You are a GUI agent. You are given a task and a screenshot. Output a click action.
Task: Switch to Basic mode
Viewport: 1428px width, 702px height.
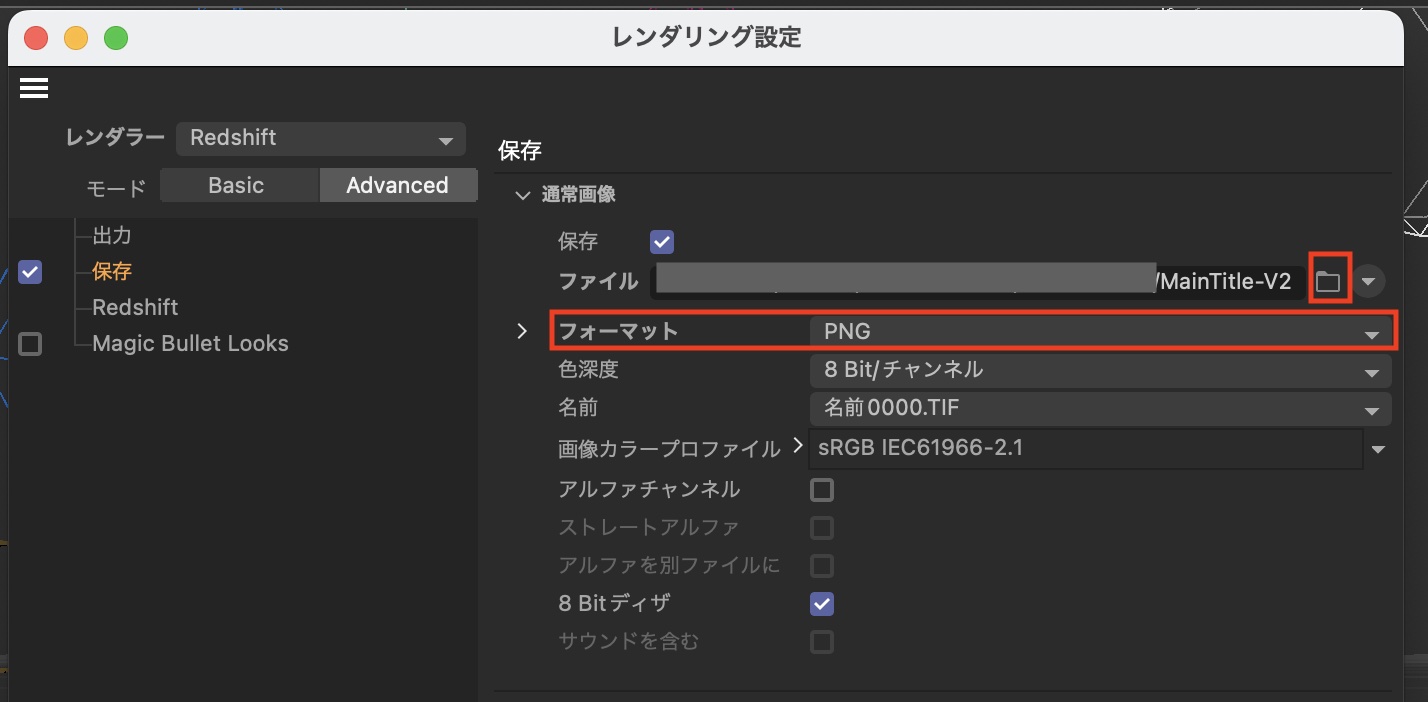pos(237,186)
